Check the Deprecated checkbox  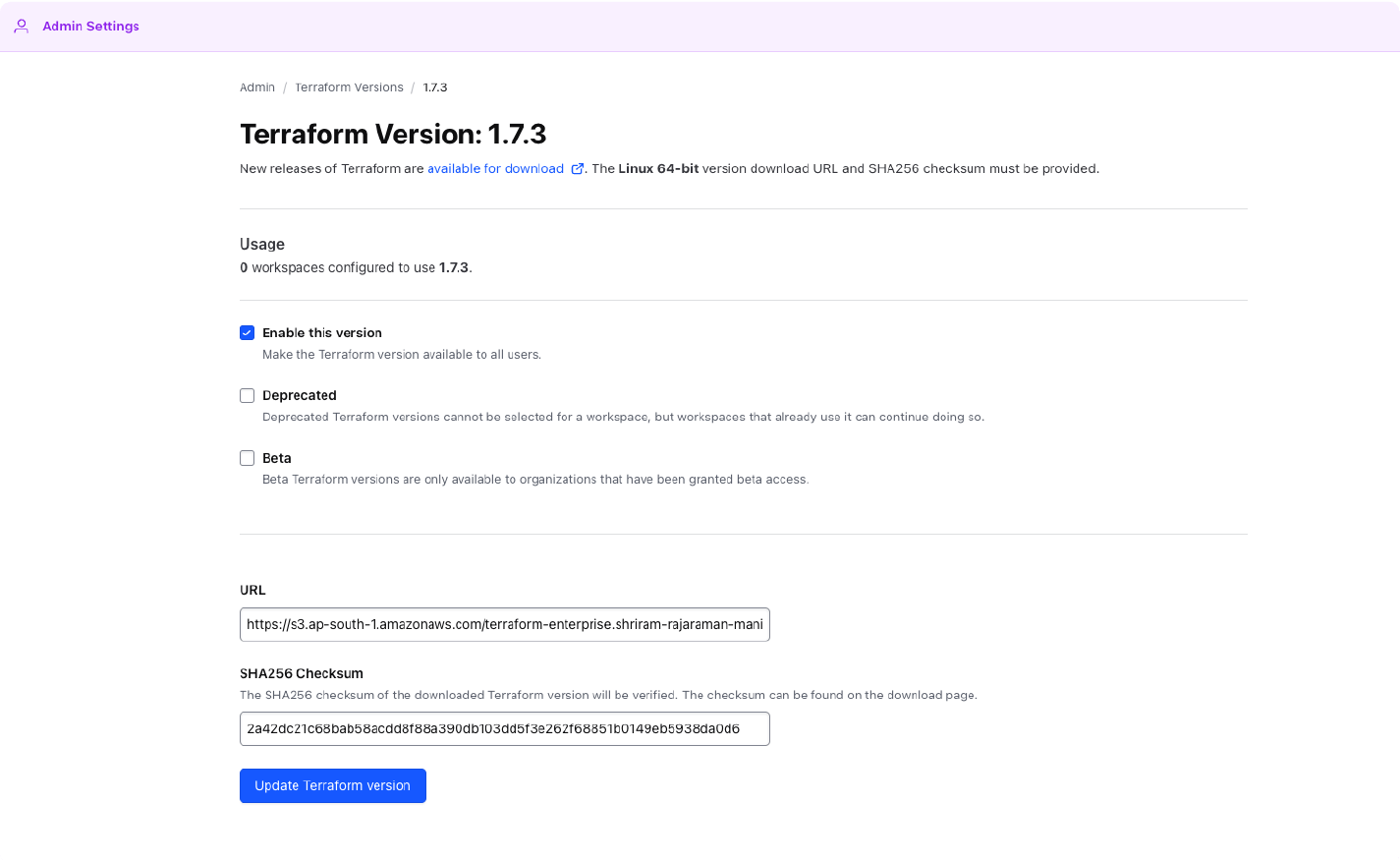click(247, 395)
